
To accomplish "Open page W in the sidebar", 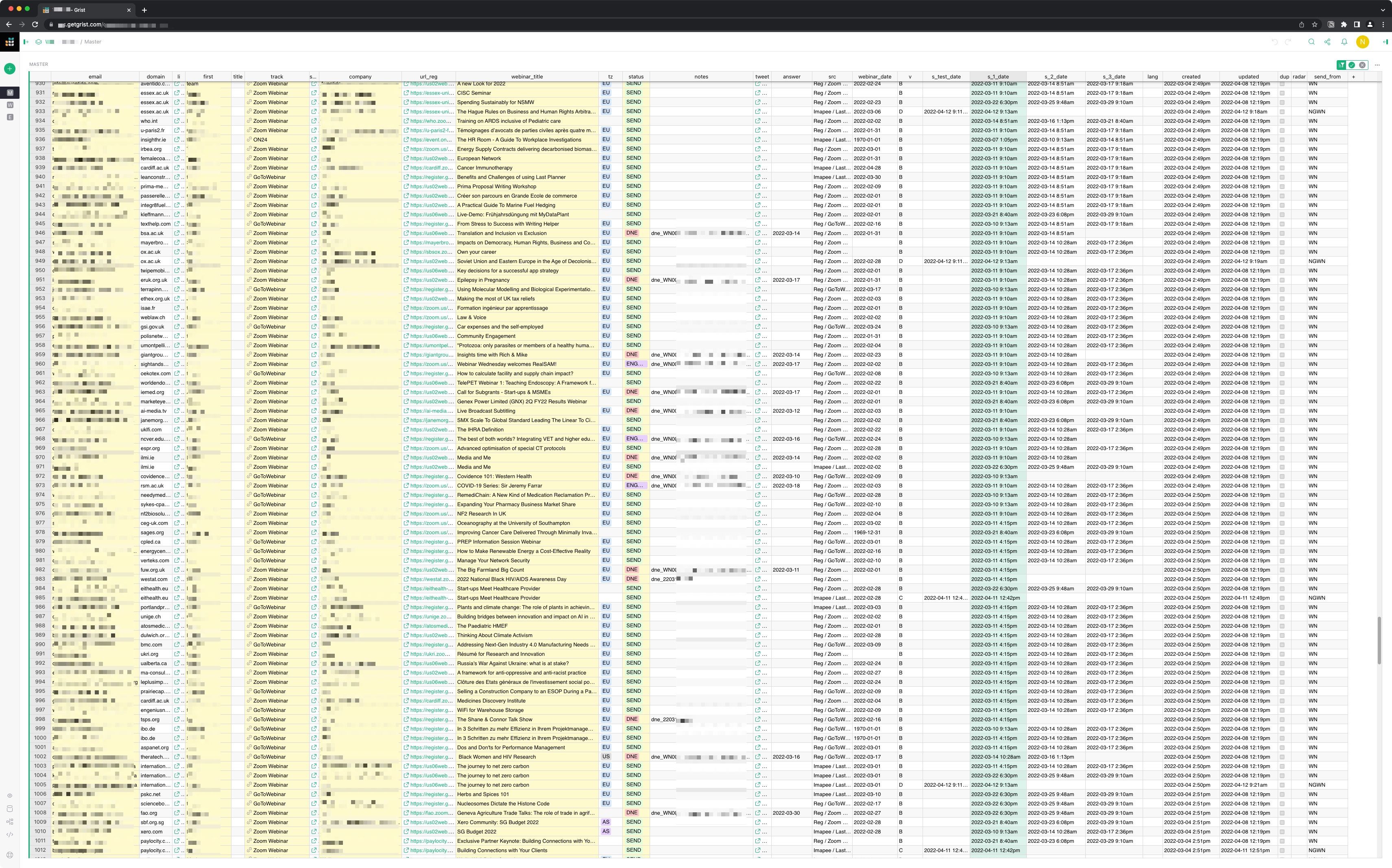I will click(x=10, y=105).
